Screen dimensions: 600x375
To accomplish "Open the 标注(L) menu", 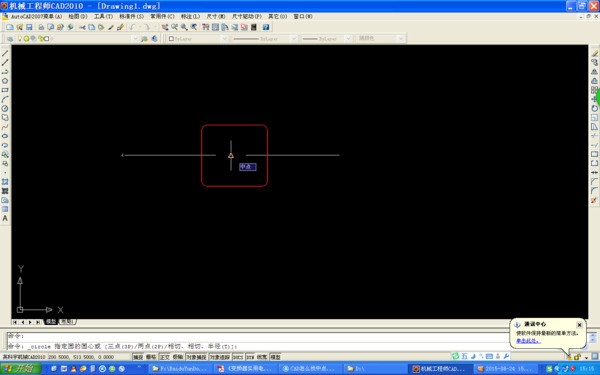I will point(190,16).
